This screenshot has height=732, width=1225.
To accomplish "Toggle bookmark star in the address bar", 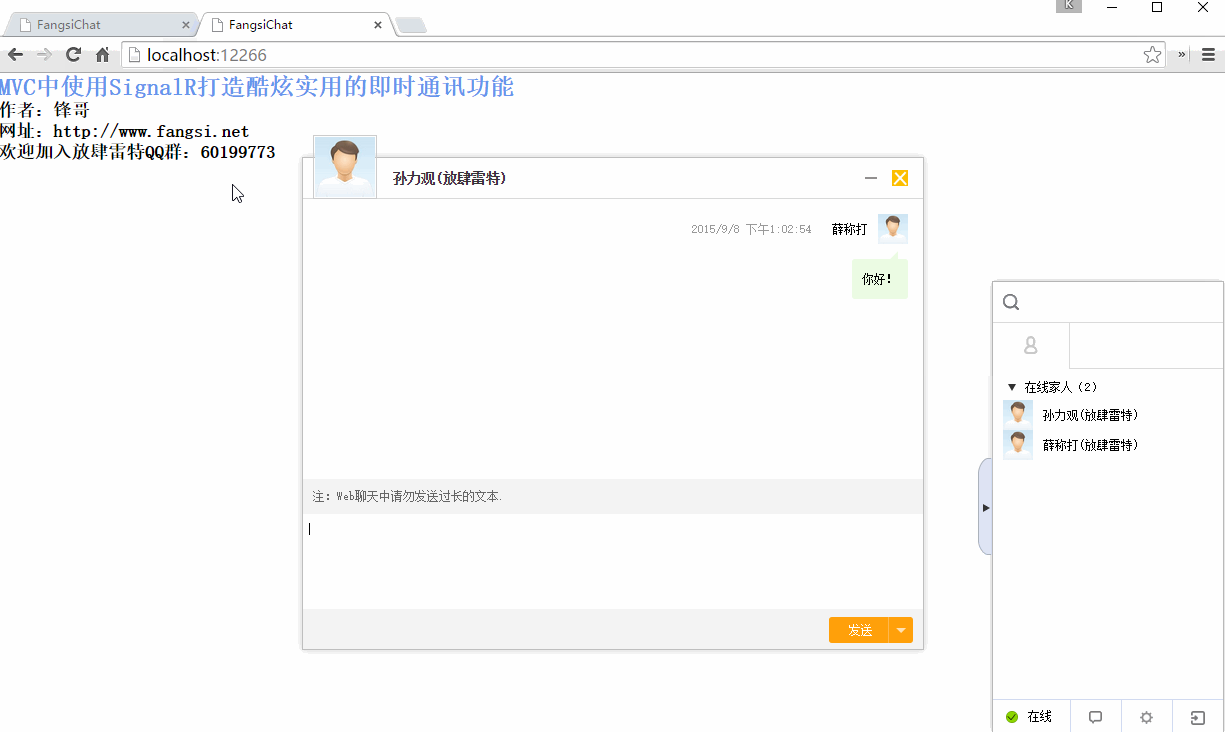I will point(1152,56).
